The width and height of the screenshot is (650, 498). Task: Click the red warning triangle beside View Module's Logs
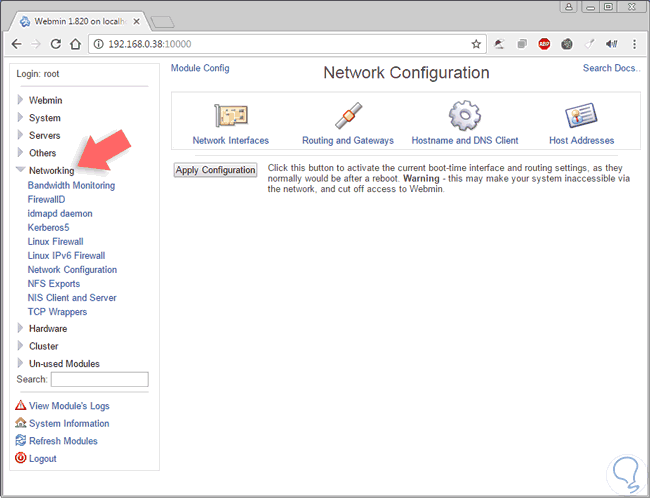(x=20, y=405)
